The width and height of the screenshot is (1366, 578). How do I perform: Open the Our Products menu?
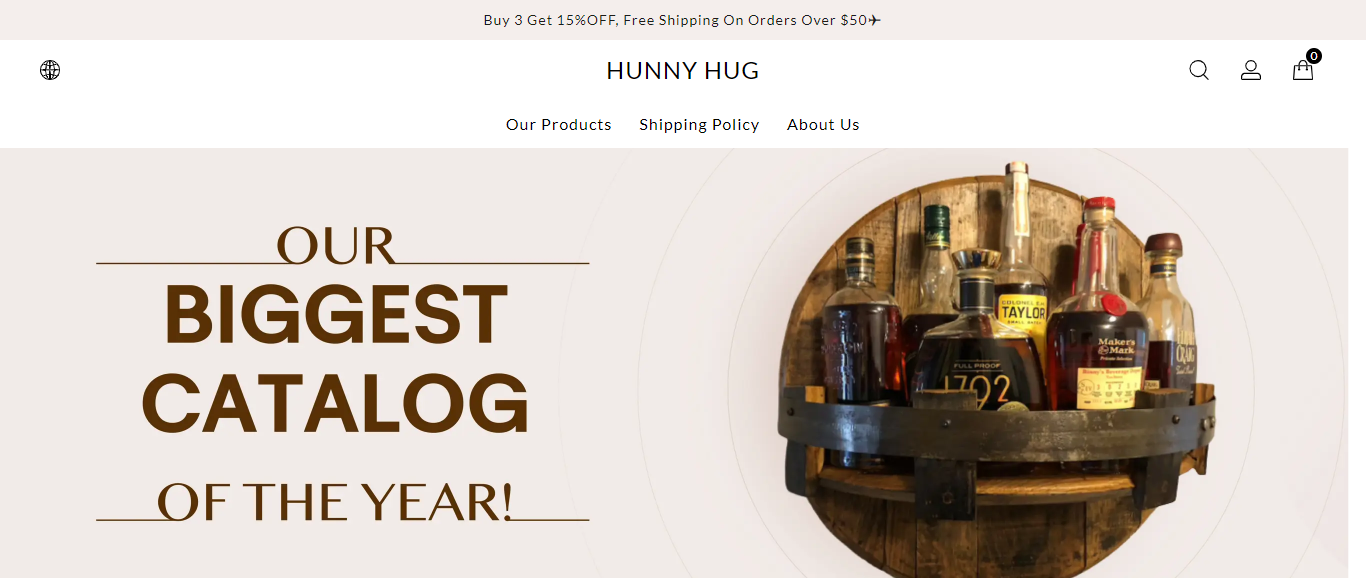559,125
